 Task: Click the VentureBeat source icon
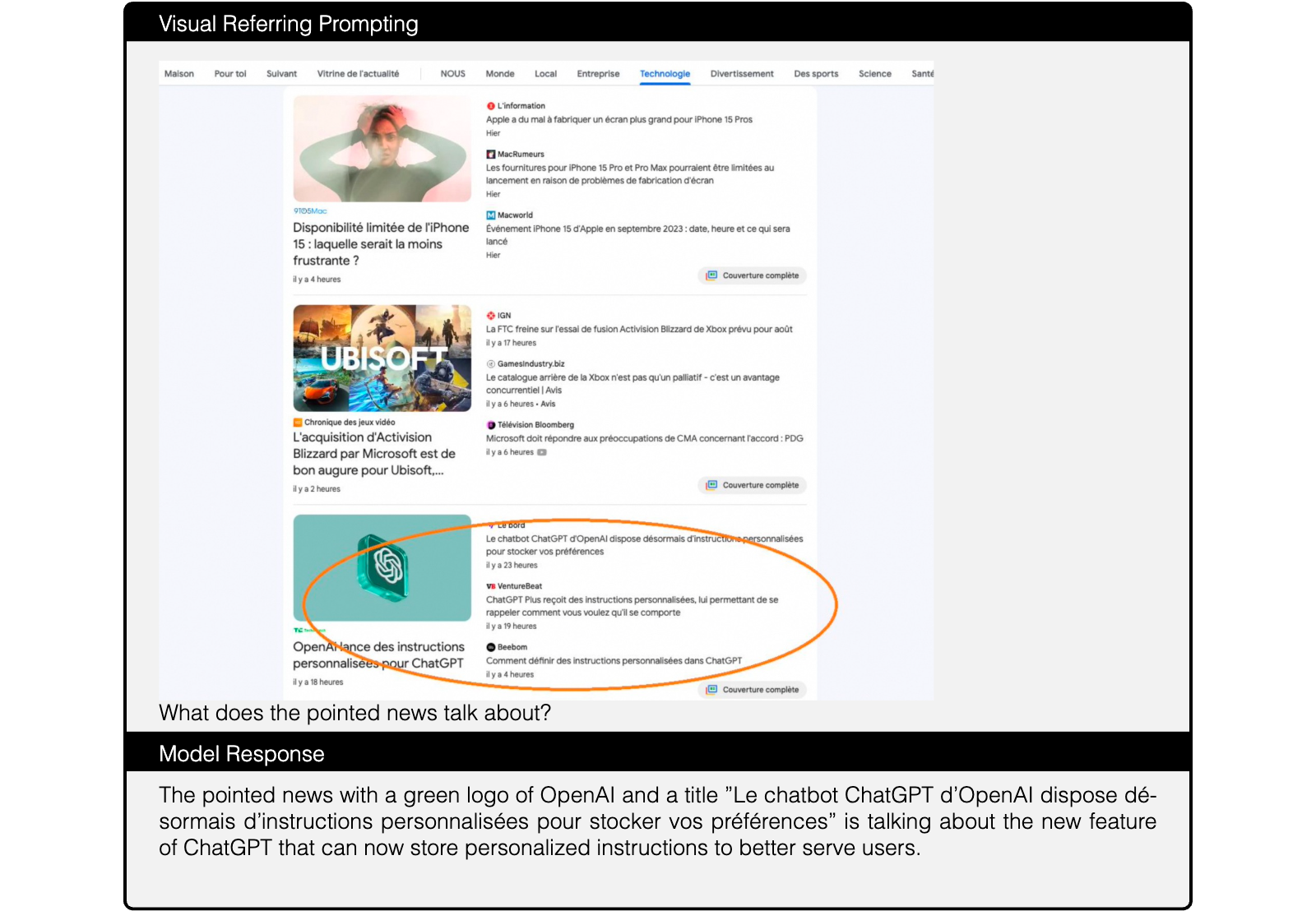point(490,586)
